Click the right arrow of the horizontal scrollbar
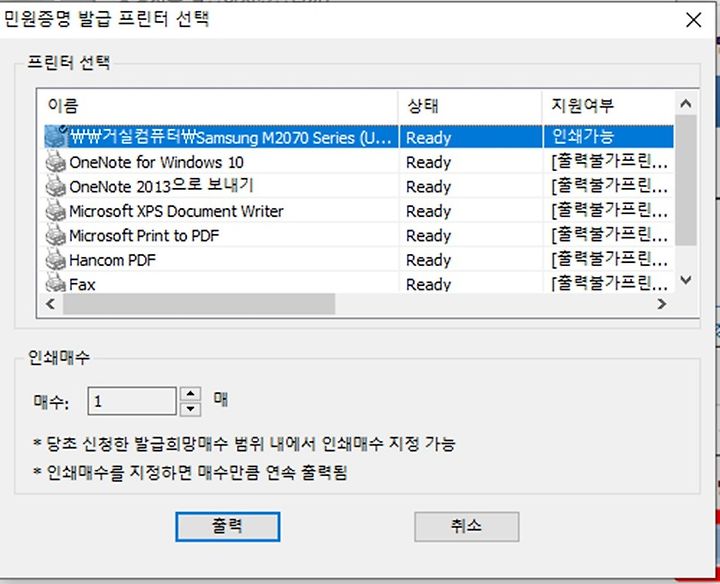The width and height of the screenshot is (720, 584). pos(662,303)
